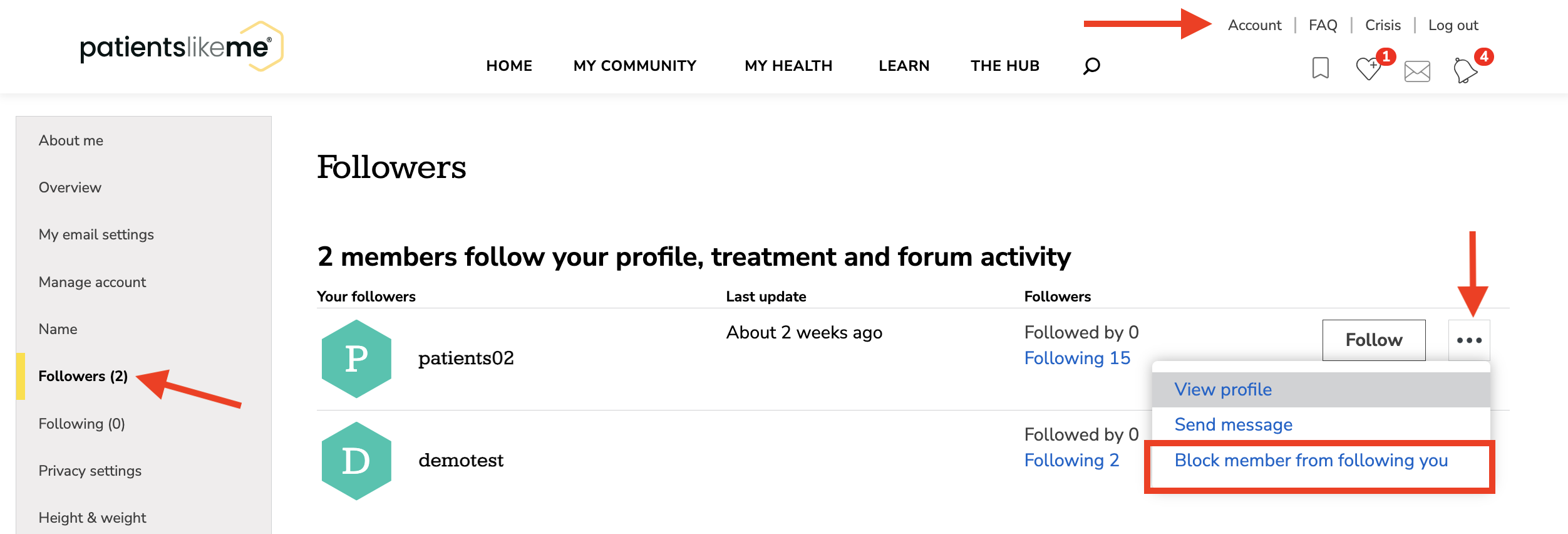Open demotest's Following 2 link
The image size is (1568, 534).
(1071, 460)
